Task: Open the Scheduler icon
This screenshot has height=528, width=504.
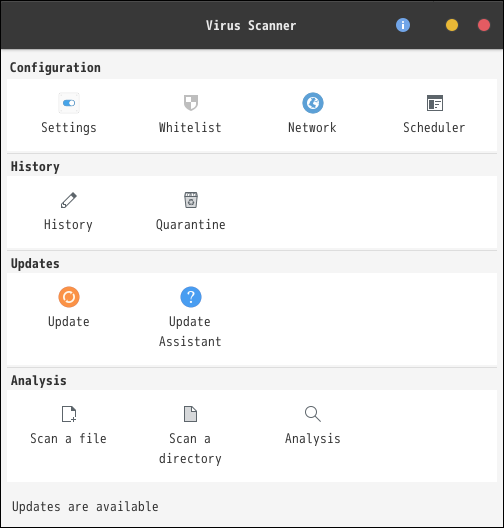Action: tap(435, 103)
